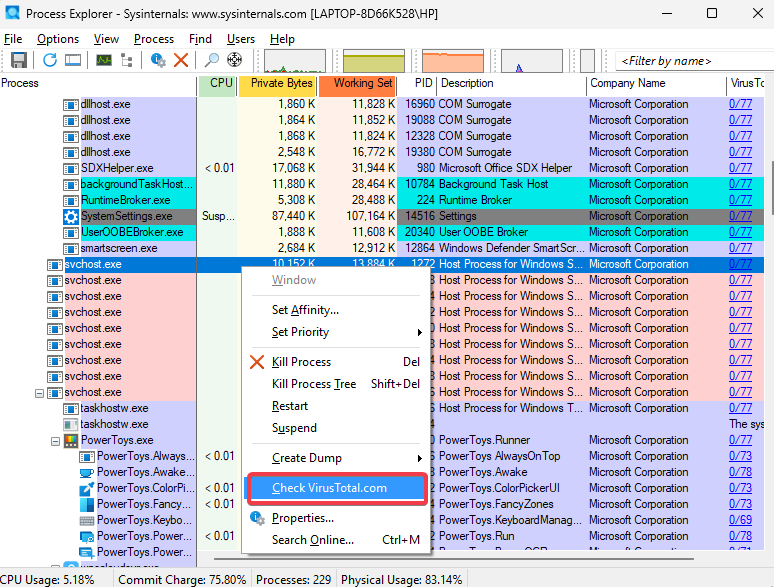774x587 pixels.
Task: Expand the Create Dump submenu arrow
Action: 420,458
